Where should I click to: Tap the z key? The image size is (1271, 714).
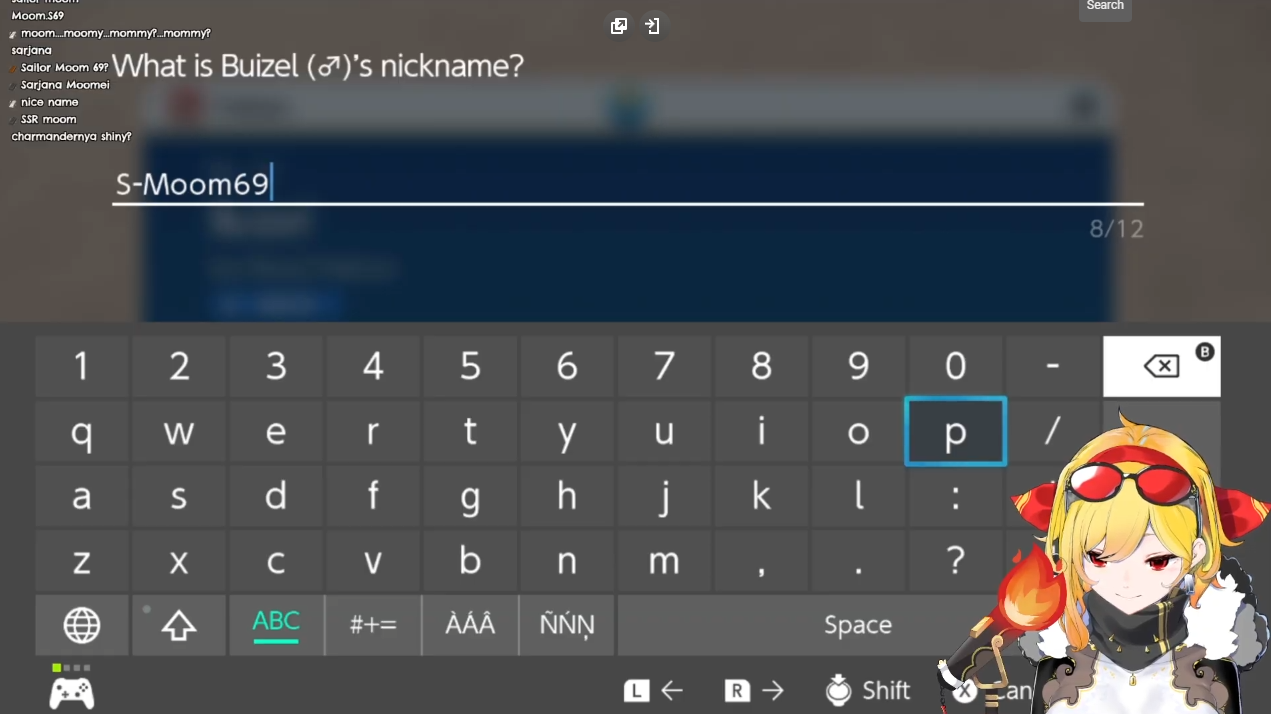(x=82, y=561)
